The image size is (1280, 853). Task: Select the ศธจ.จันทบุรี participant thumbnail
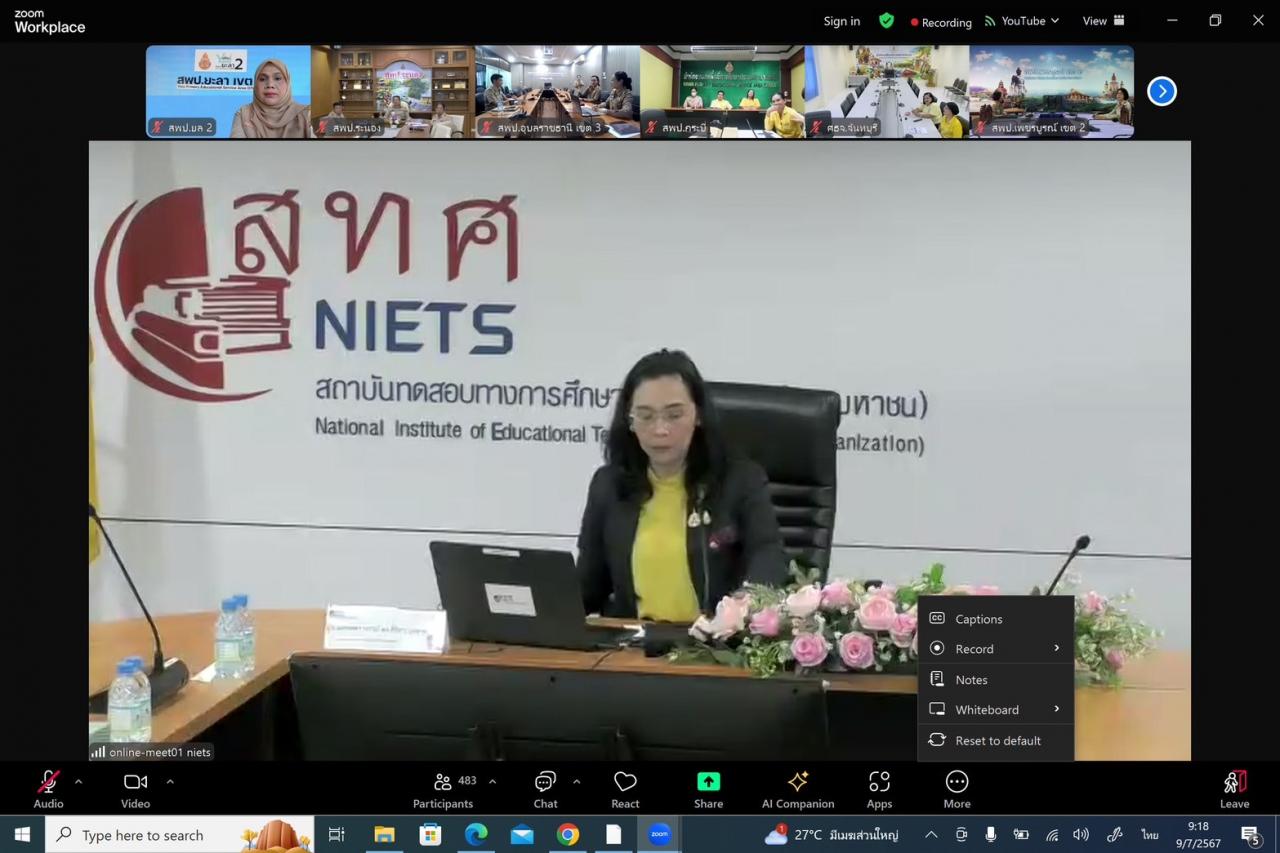887,91
